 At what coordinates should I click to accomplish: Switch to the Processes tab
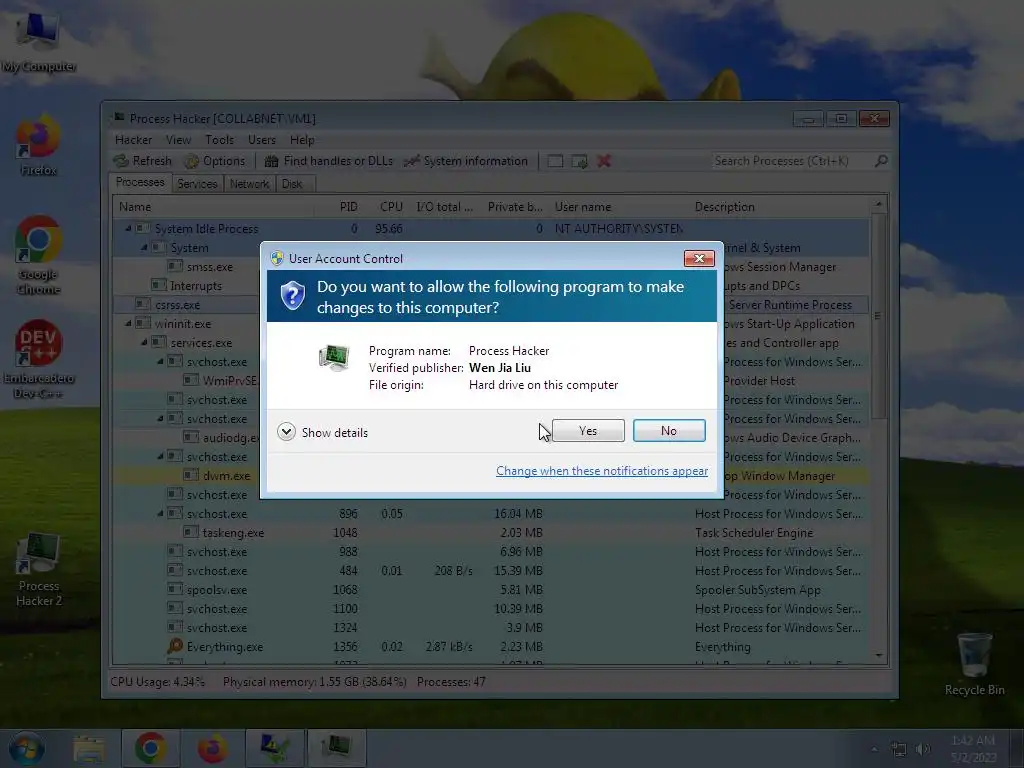coord(140,182)
